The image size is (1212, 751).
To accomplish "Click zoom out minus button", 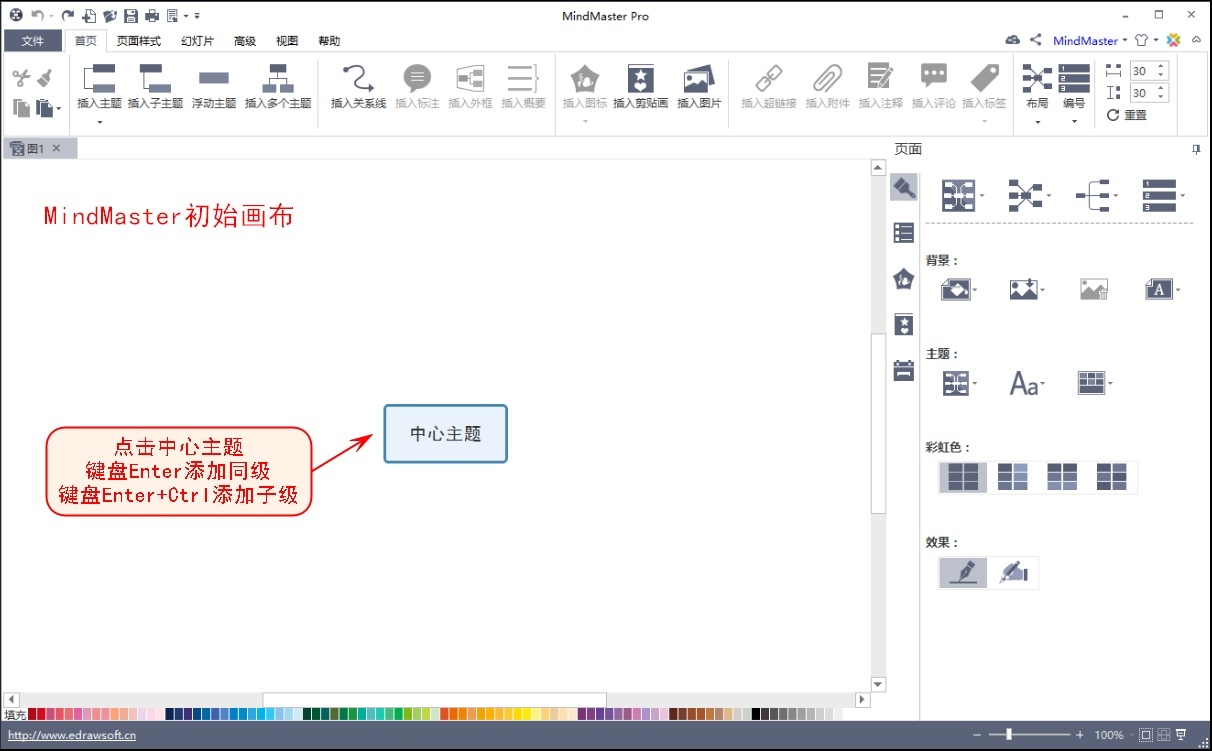I will pyautogui.click(x=977, y=735).
